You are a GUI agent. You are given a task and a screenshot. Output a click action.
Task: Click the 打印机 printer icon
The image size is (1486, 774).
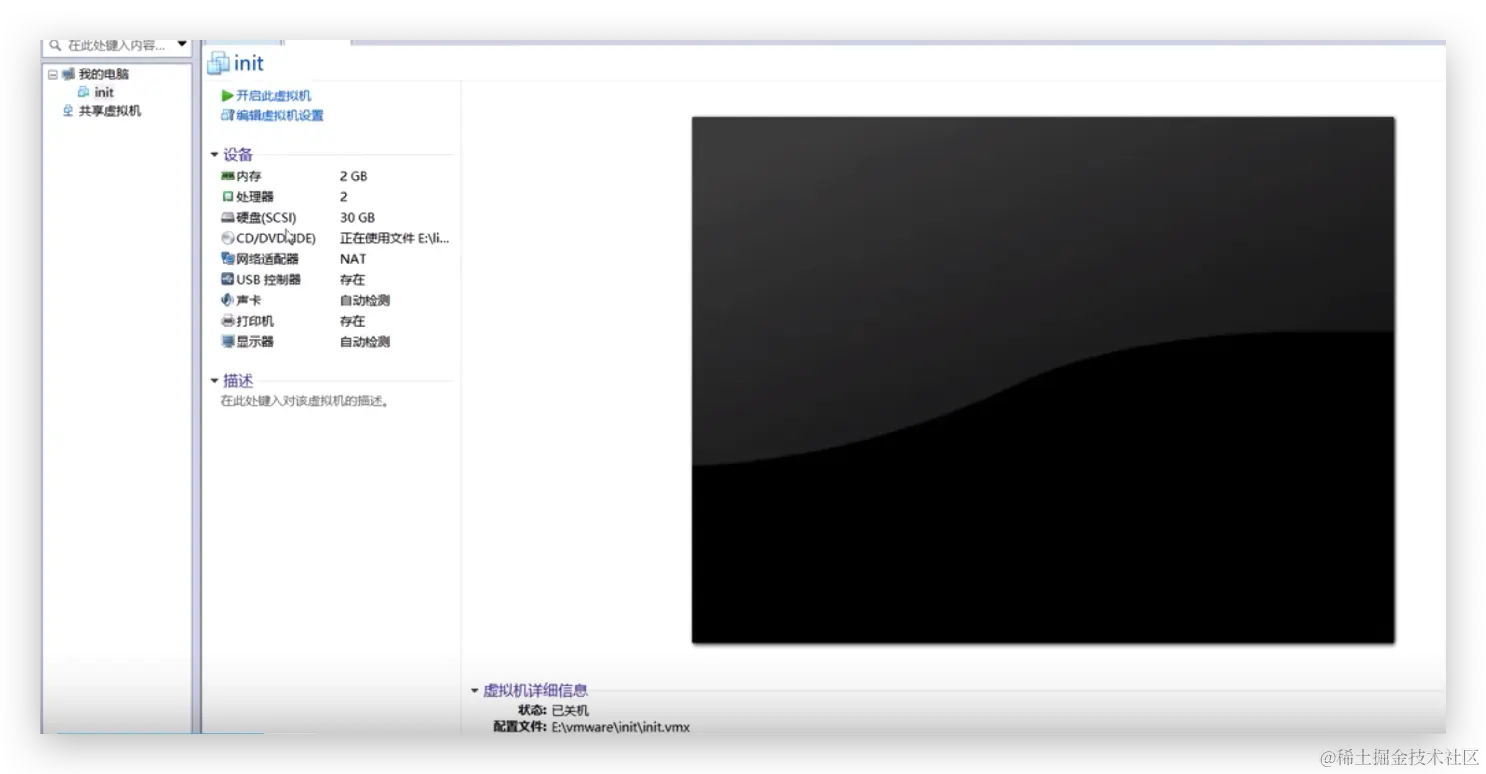pyautogui.click(x=228, y=321)
